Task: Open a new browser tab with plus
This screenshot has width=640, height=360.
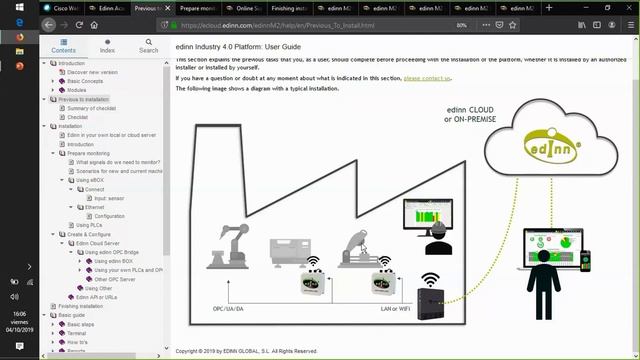Action: pyautogui.click(x=549, y=8)
